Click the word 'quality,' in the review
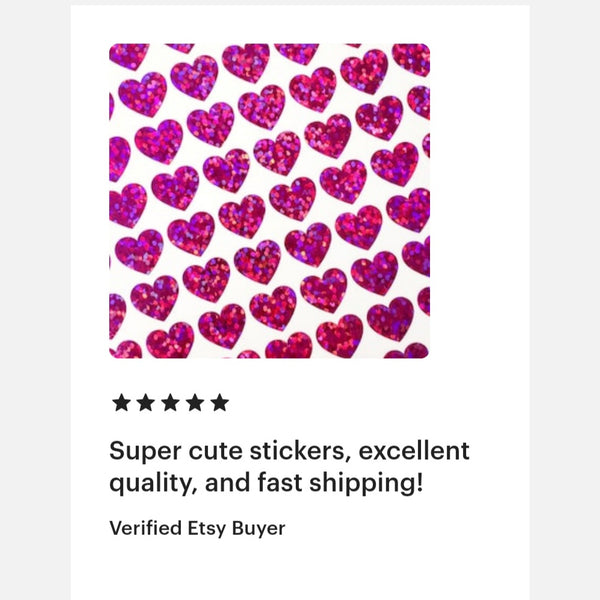This screenshot has width=600, height=600. pyautogui.click(x=152, y=485)
